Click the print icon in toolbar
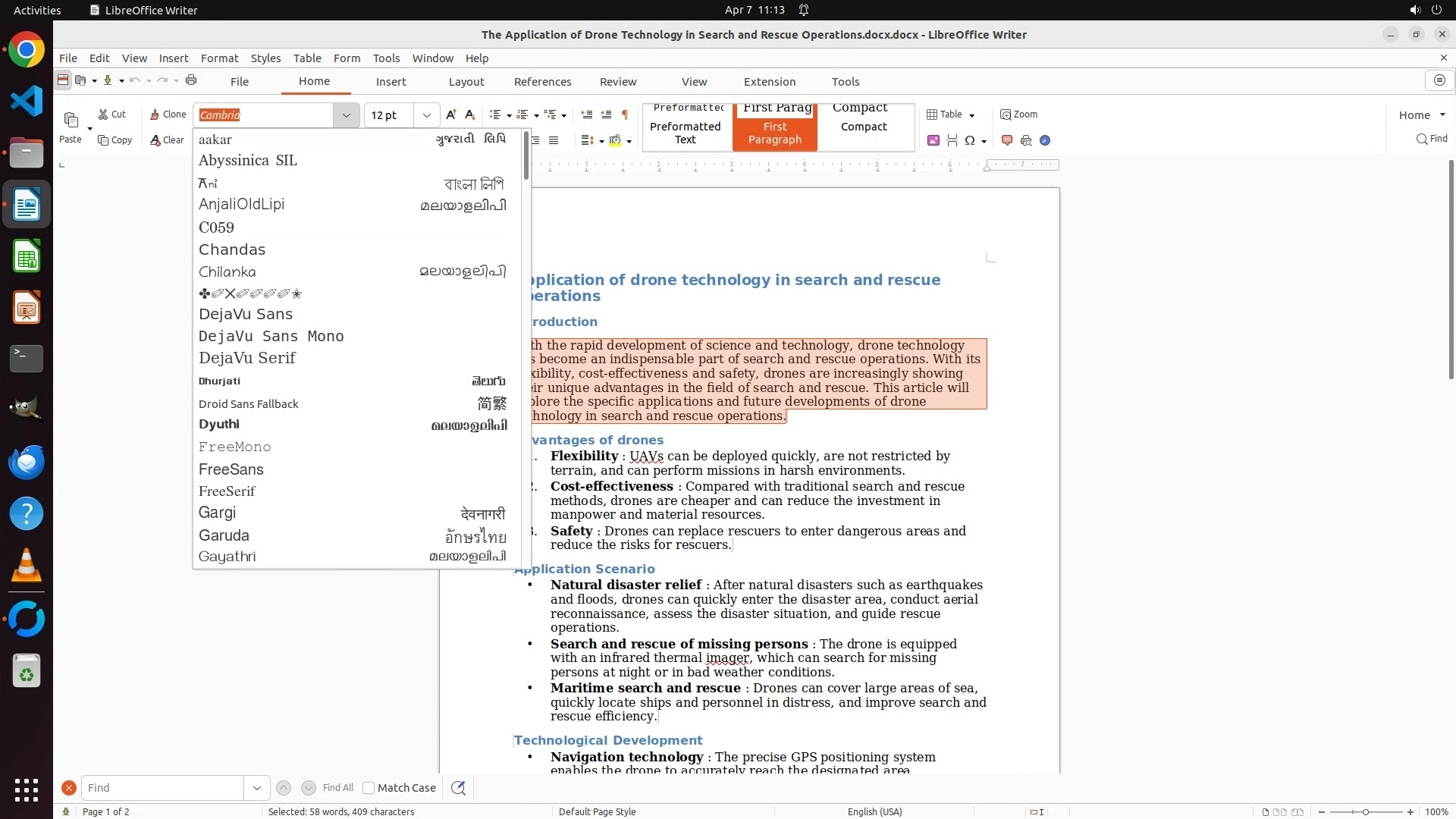The height and width of the screenshot is (819, 1456). click(191, 80)
